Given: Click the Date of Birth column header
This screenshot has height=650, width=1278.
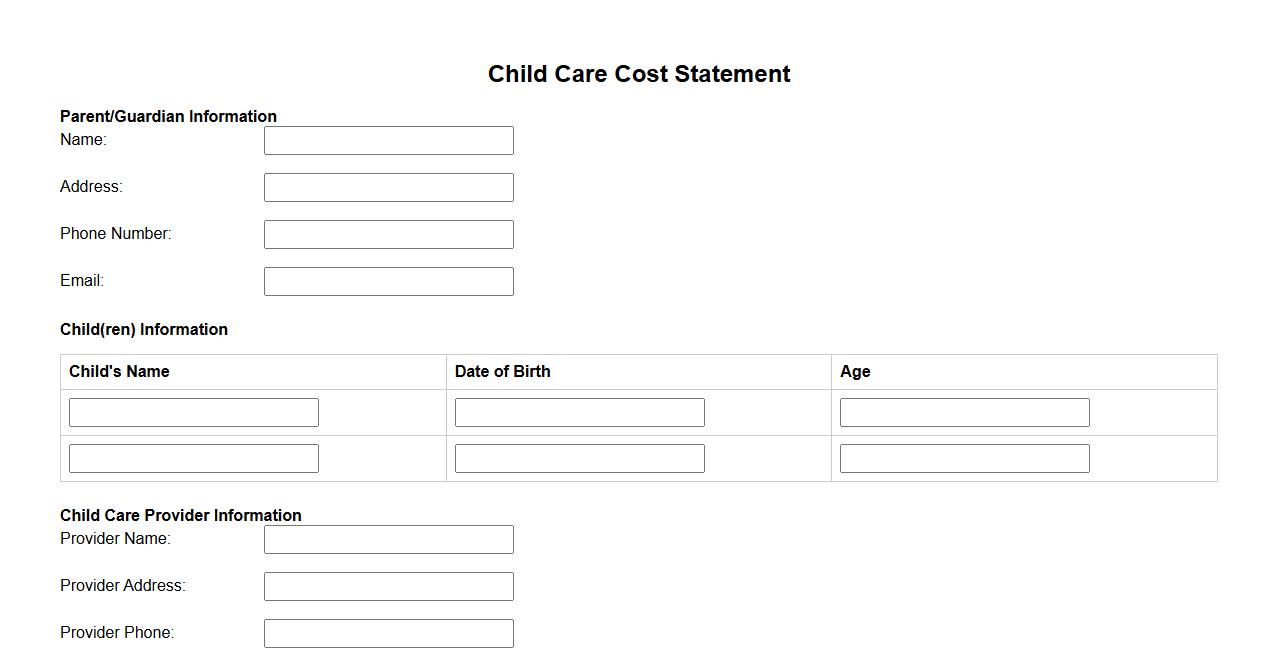Looking at the screenshot, I should click(x=502, y=372).
